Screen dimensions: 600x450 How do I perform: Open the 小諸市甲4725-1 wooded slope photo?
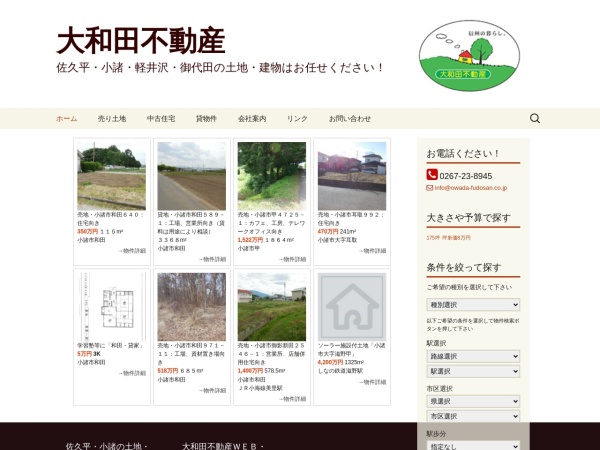click(x=272, y=176)
